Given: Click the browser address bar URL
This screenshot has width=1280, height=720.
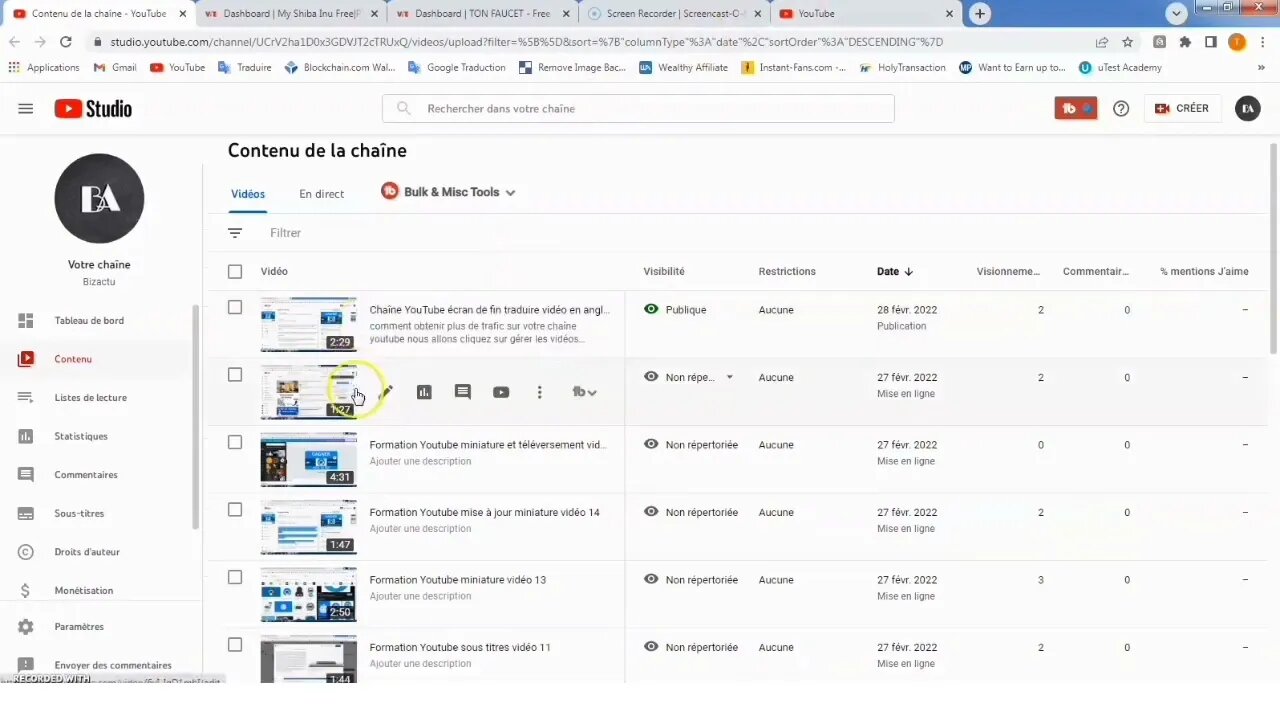Looking at the screenshot, I should [x=526, y=42].
